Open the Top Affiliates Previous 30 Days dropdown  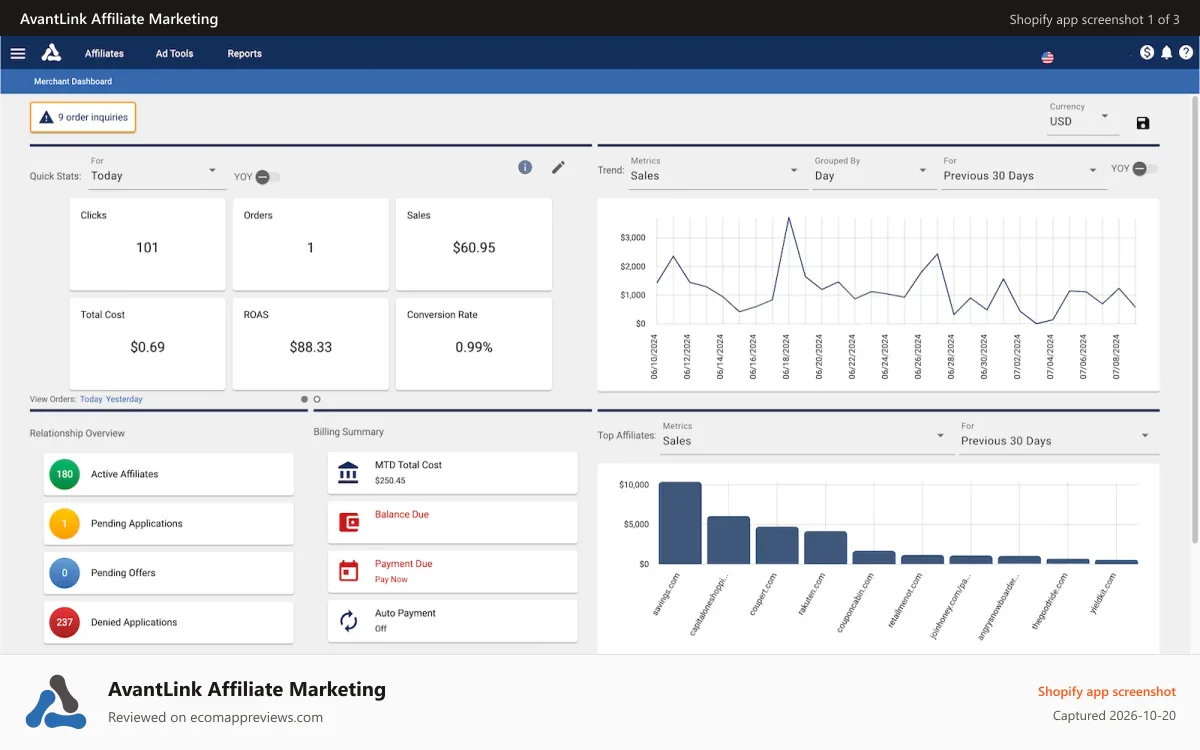(1058, 436)
